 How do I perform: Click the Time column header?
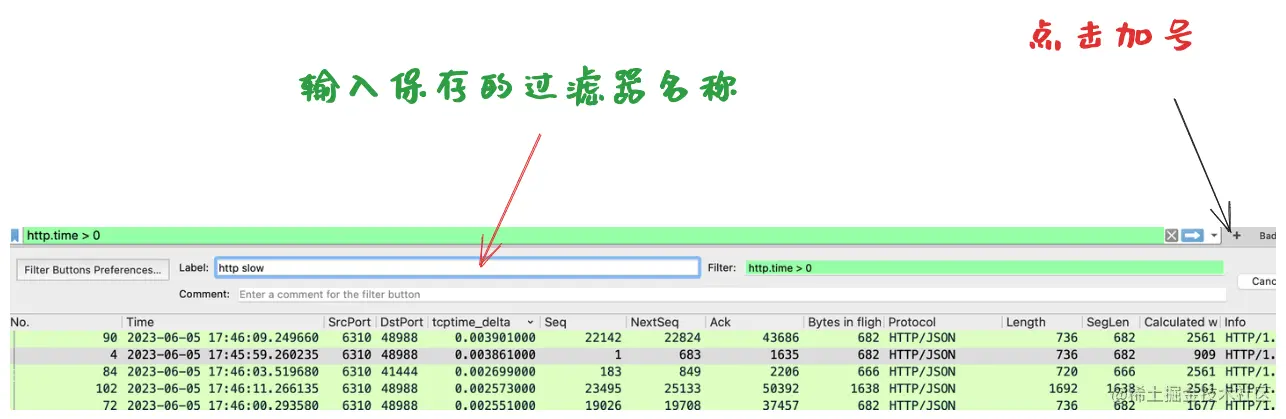[224, 322]
